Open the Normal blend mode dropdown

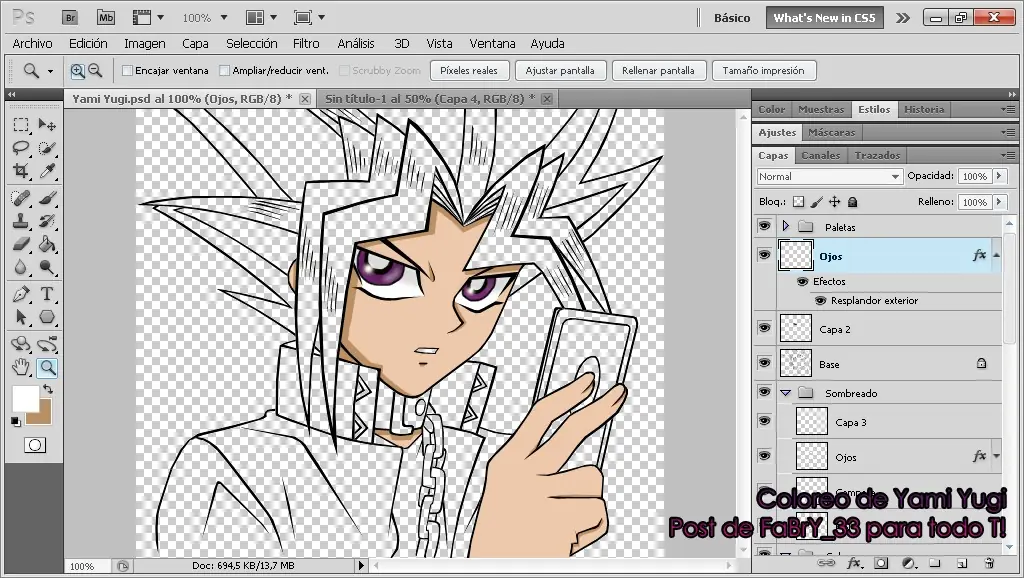tap(830, 176)
